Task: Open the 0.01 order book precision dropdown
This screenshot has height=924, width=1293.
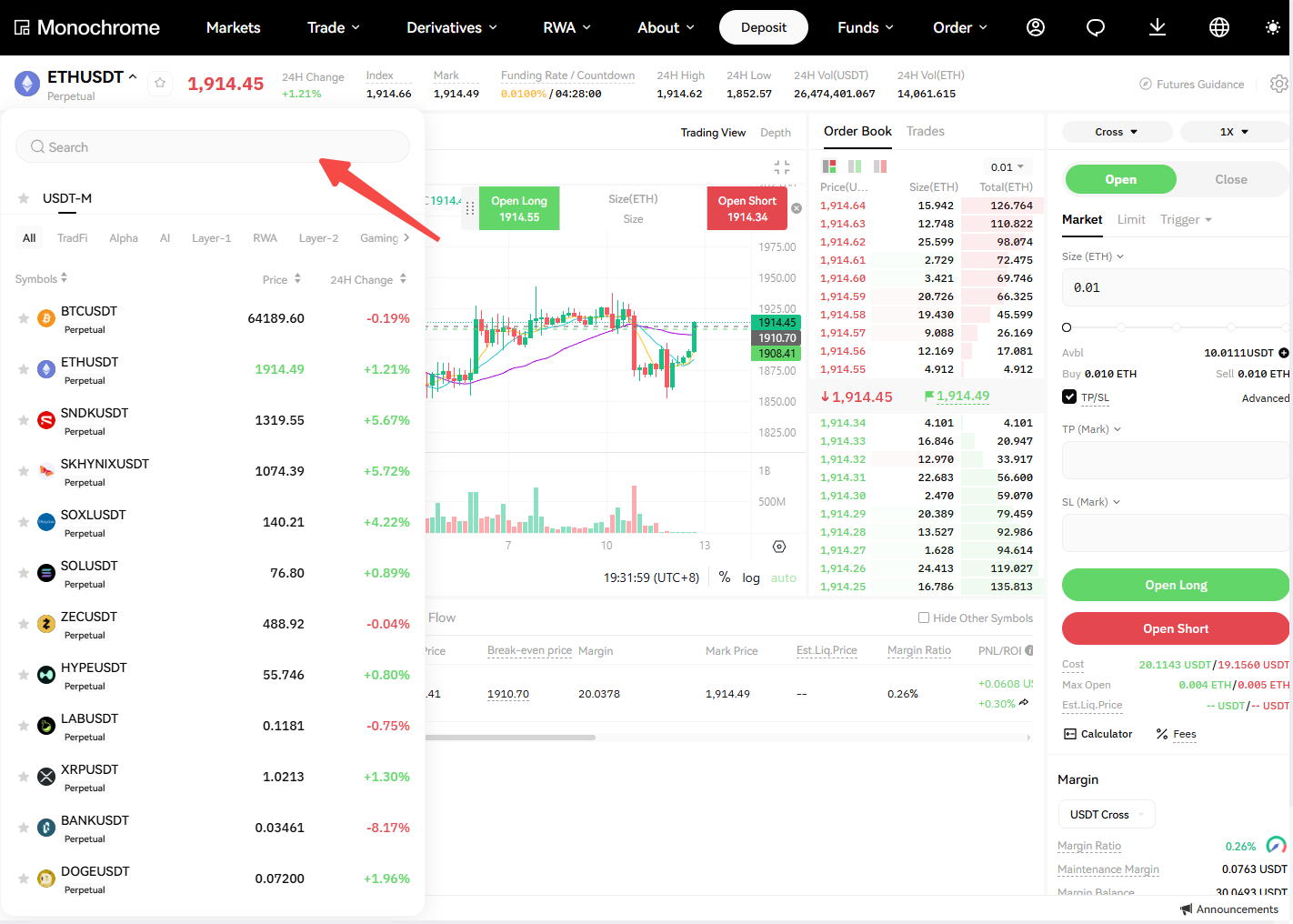Action: tap(1007, 166)
